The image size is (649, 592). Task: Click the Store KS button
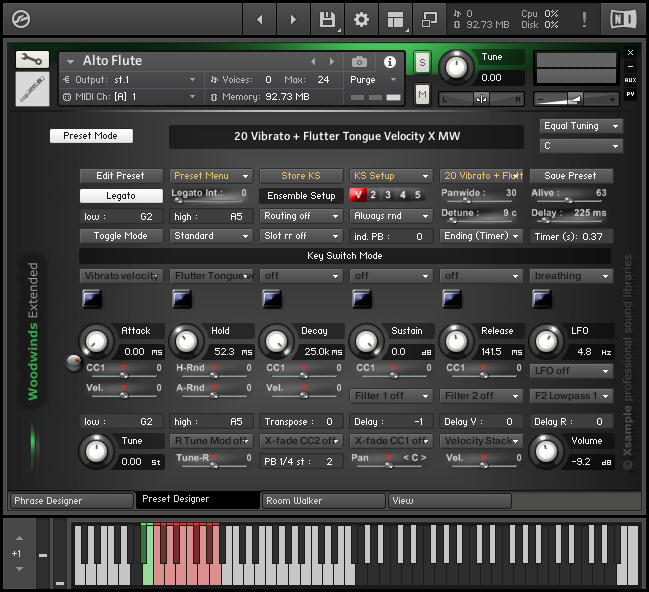(301, 176)
